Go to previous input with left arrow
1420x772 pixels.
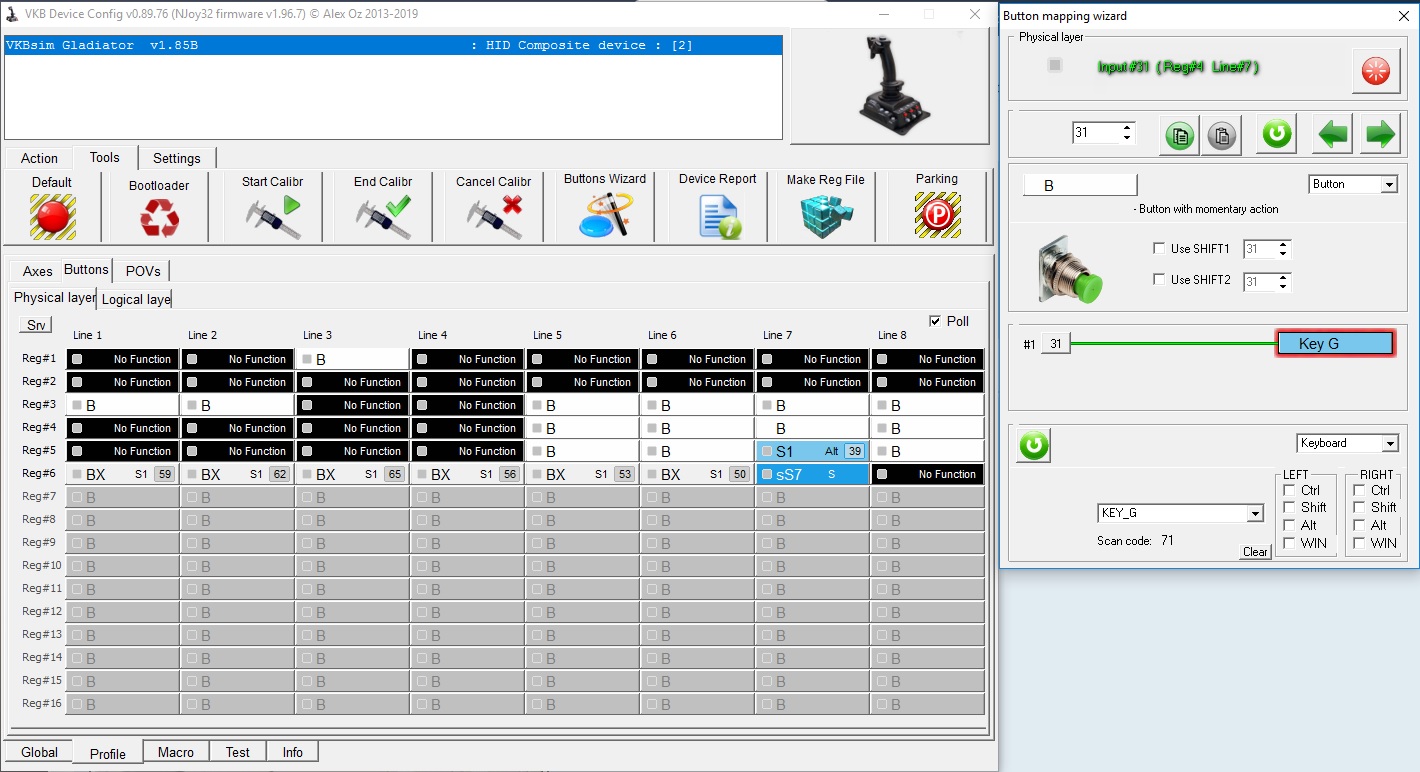click(1333, 133)
